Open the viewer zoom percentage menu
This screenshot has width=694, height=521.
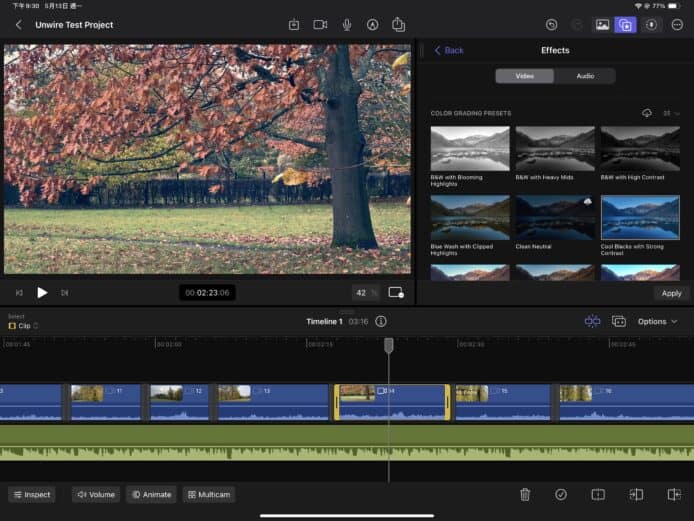point(365,293)
